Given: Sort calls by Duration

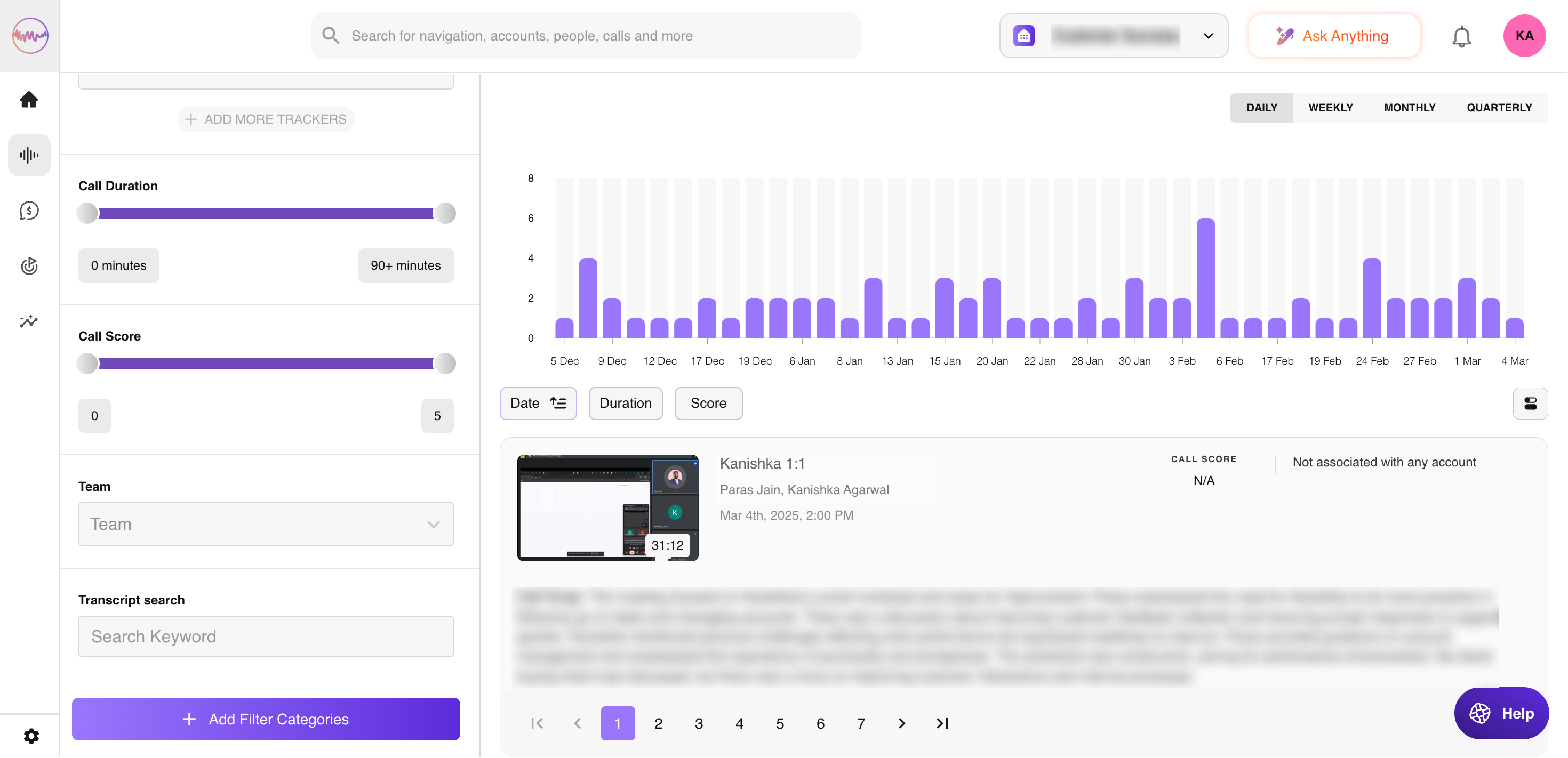Looking at the screenshot, I should pos(625,404).
